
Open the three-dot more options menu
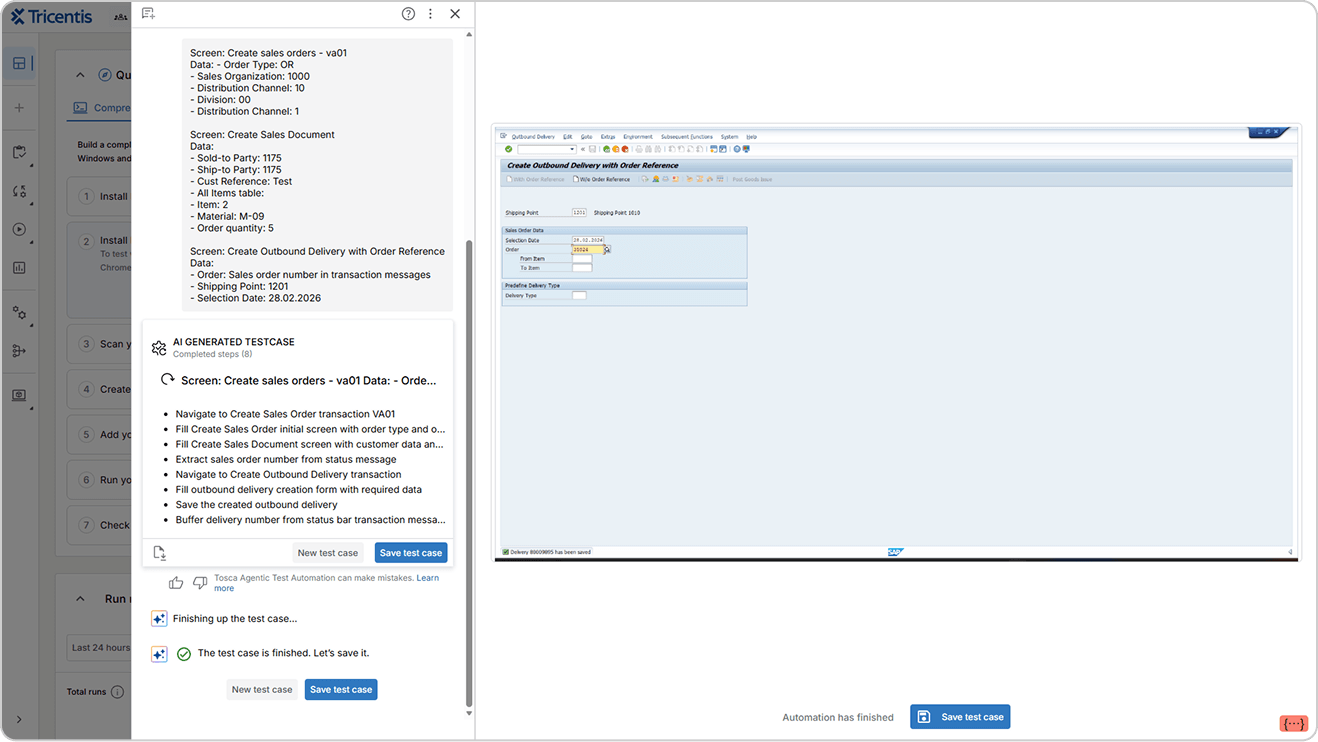pos(431,14)
